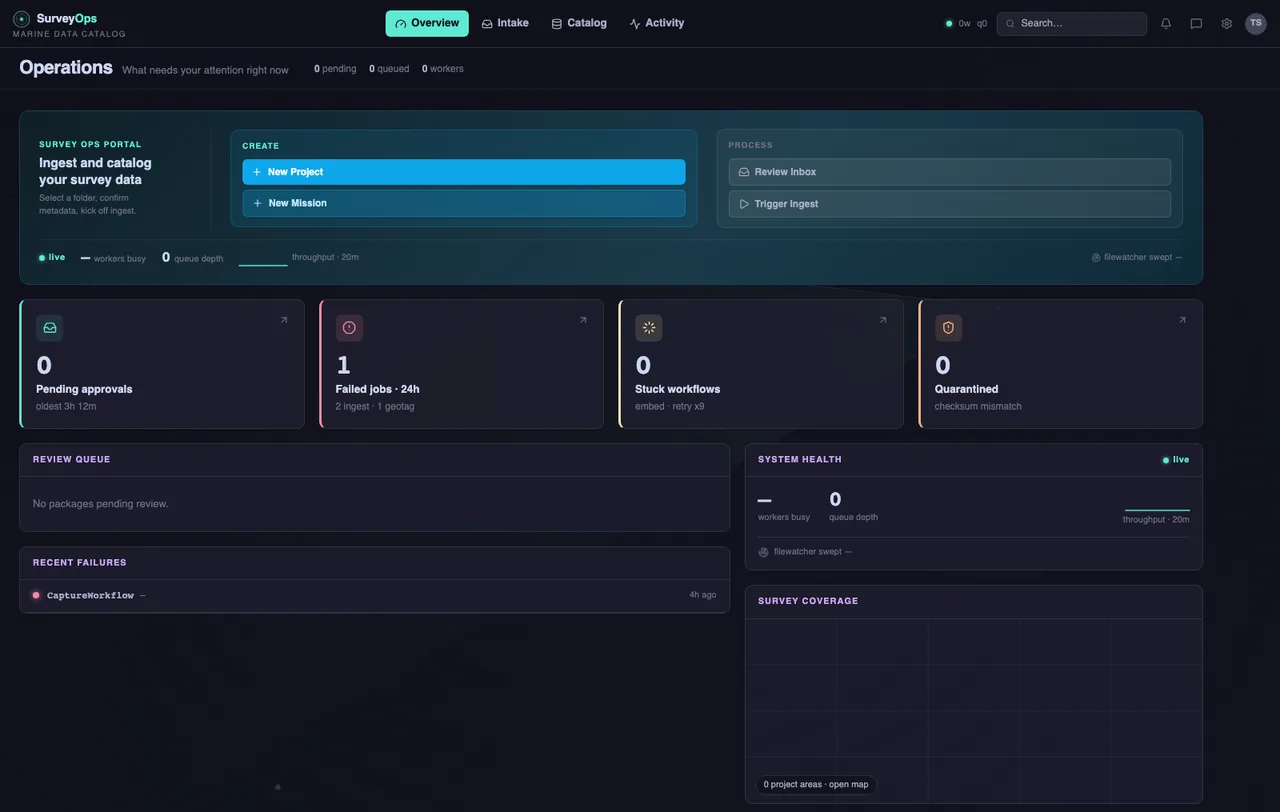The height and width of the screenshot is (812, 1280).
Task: Click the Failed jobs alert icon
Action: pos(349,328)
